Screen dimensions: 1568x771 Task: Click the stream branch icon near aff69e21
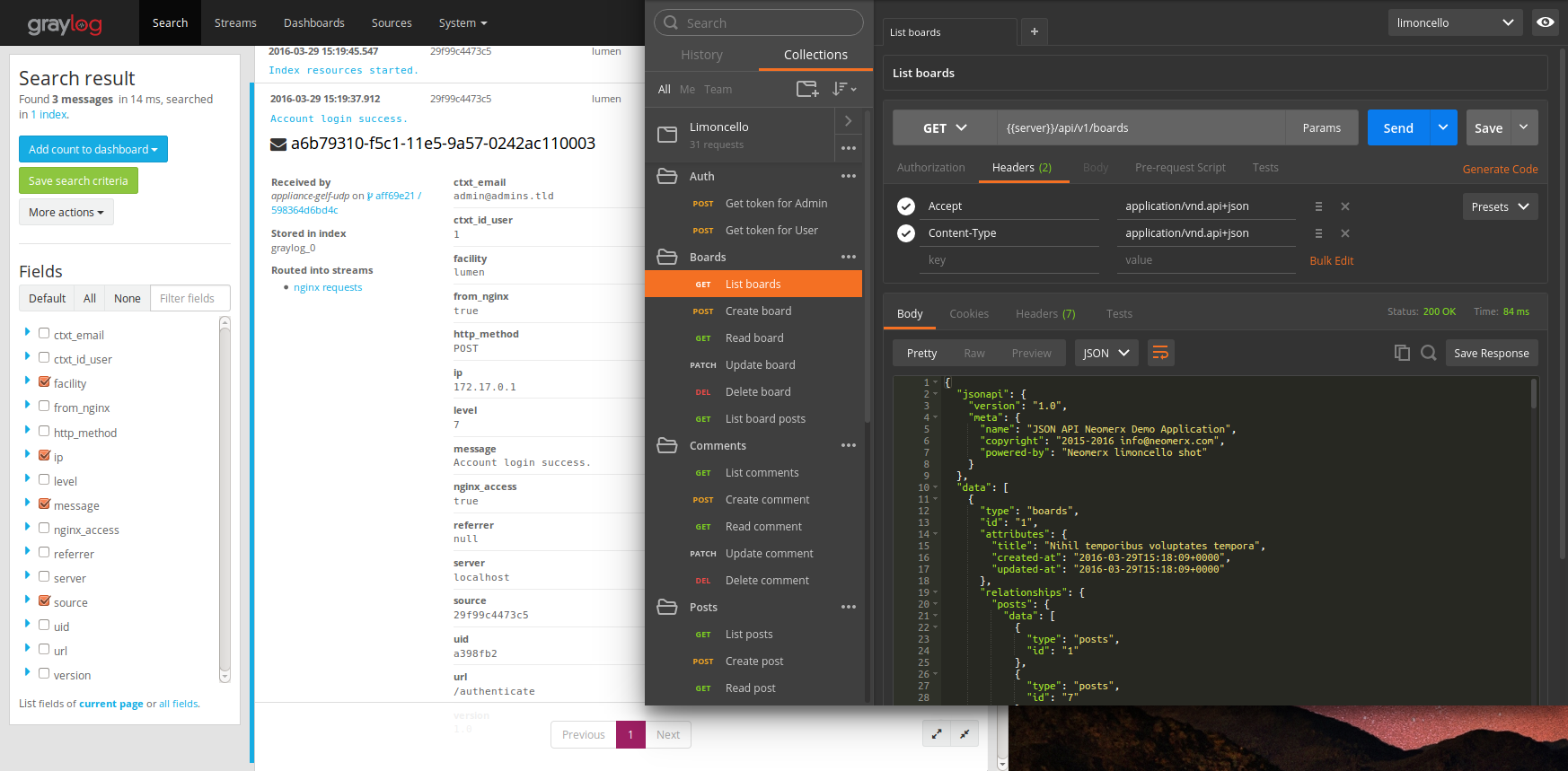370,196
